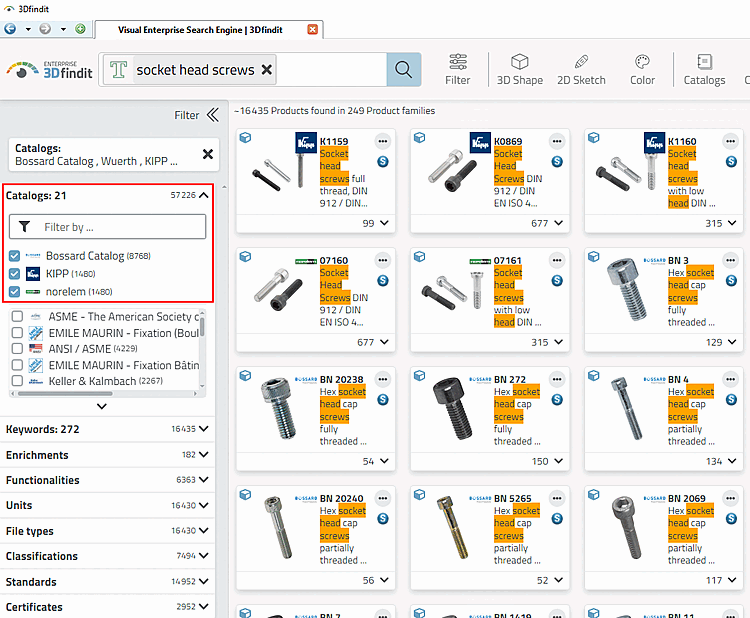Viewport: 750px width, 618px height.
Task: Expand the Keywords: 272 filter section
Action: click(107, 429)
